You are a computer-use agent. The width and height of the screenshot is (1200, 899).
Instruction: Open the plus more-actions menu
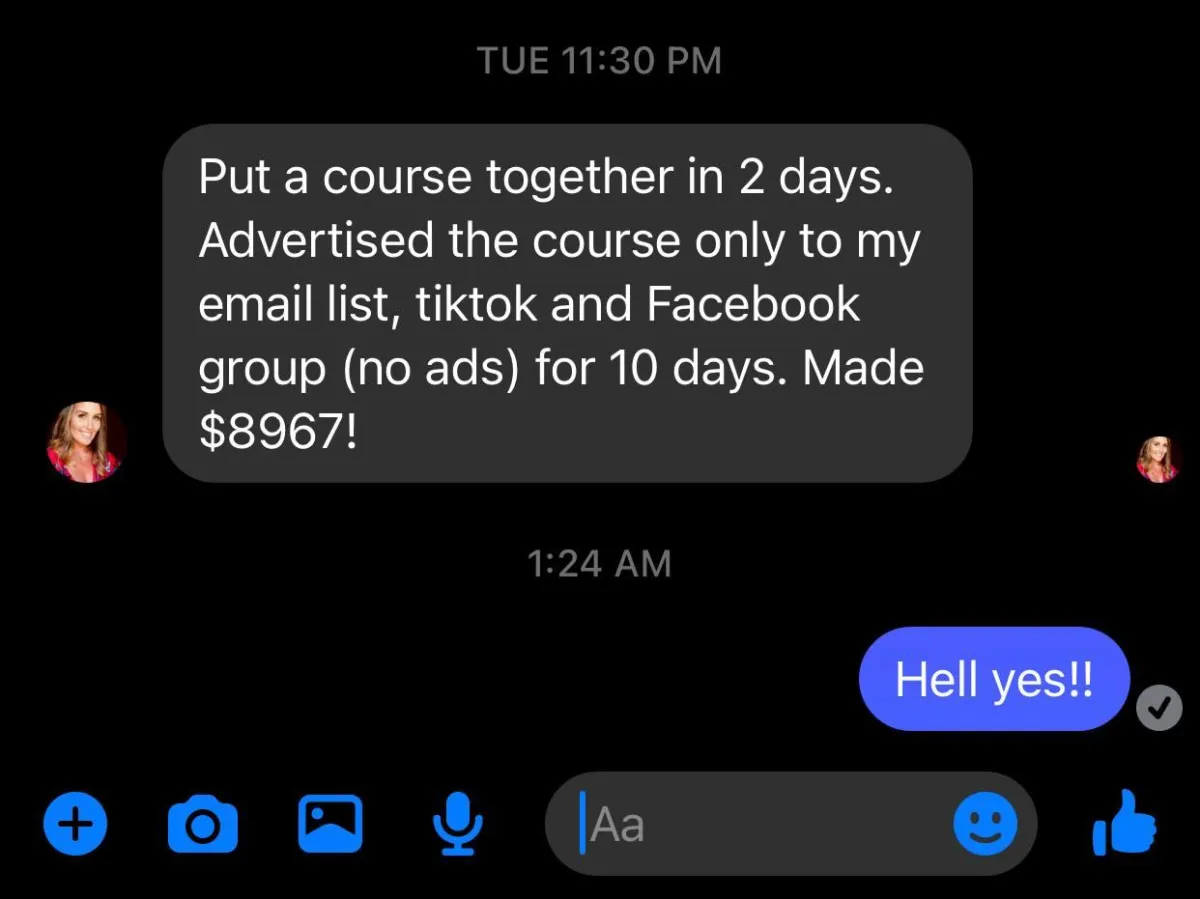click(76, 824)
